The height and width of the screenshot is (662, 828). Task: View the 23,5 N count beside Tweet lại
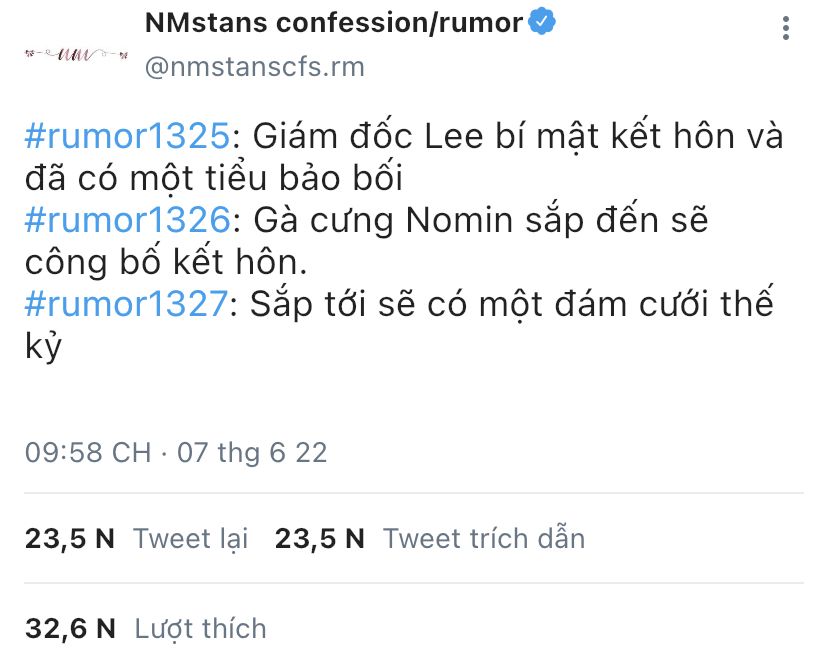coord(70,539)
